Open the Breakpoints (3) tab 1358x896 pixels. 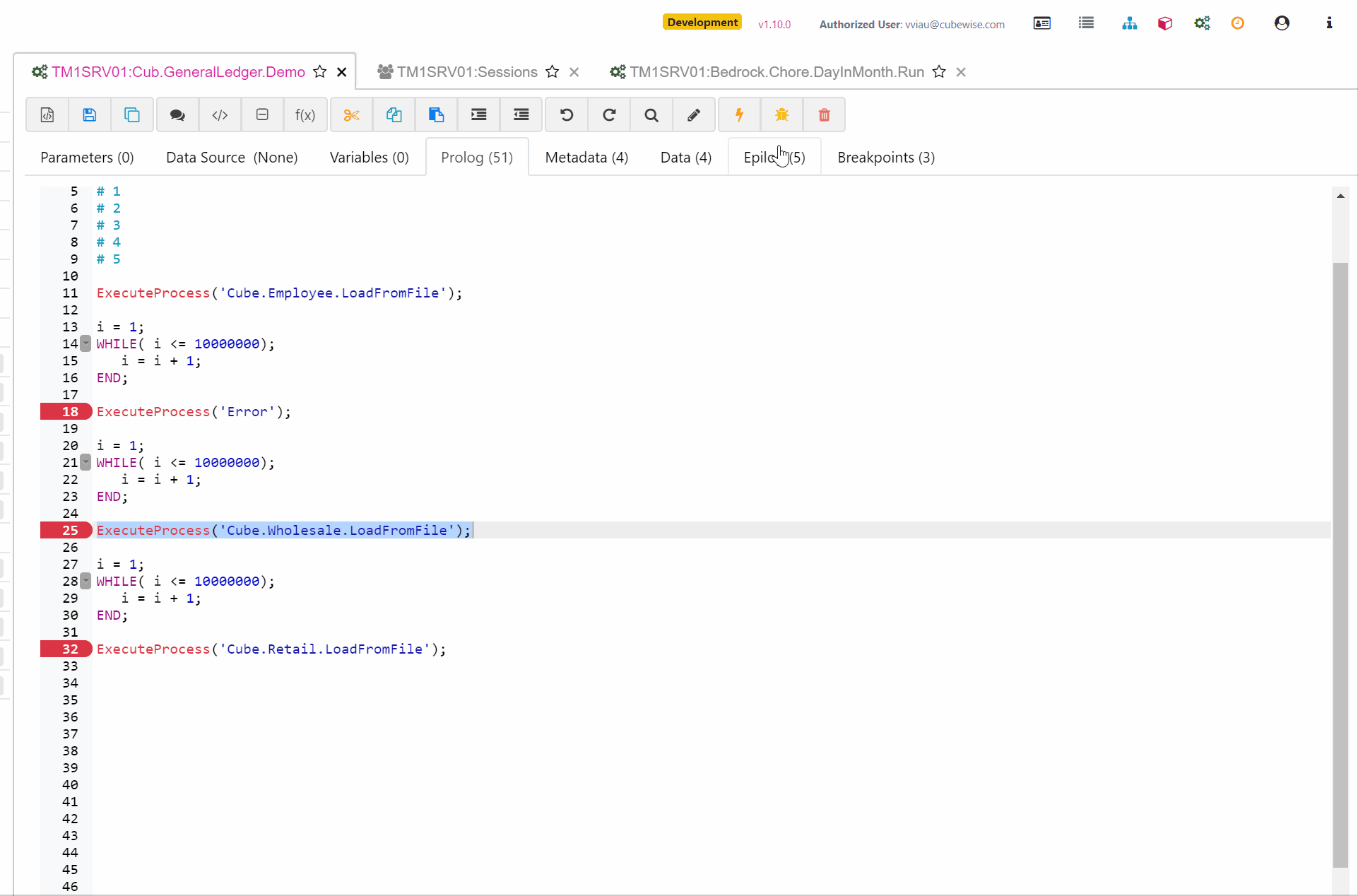pos(885,157)
